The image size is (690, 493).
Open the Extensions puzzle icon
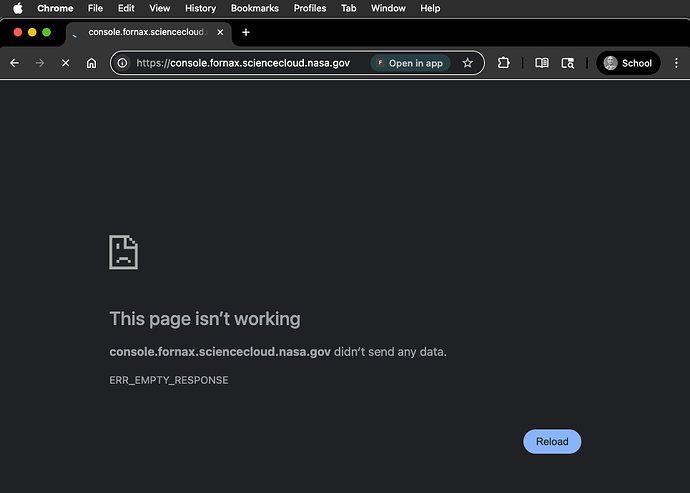[x=503, y=63]
